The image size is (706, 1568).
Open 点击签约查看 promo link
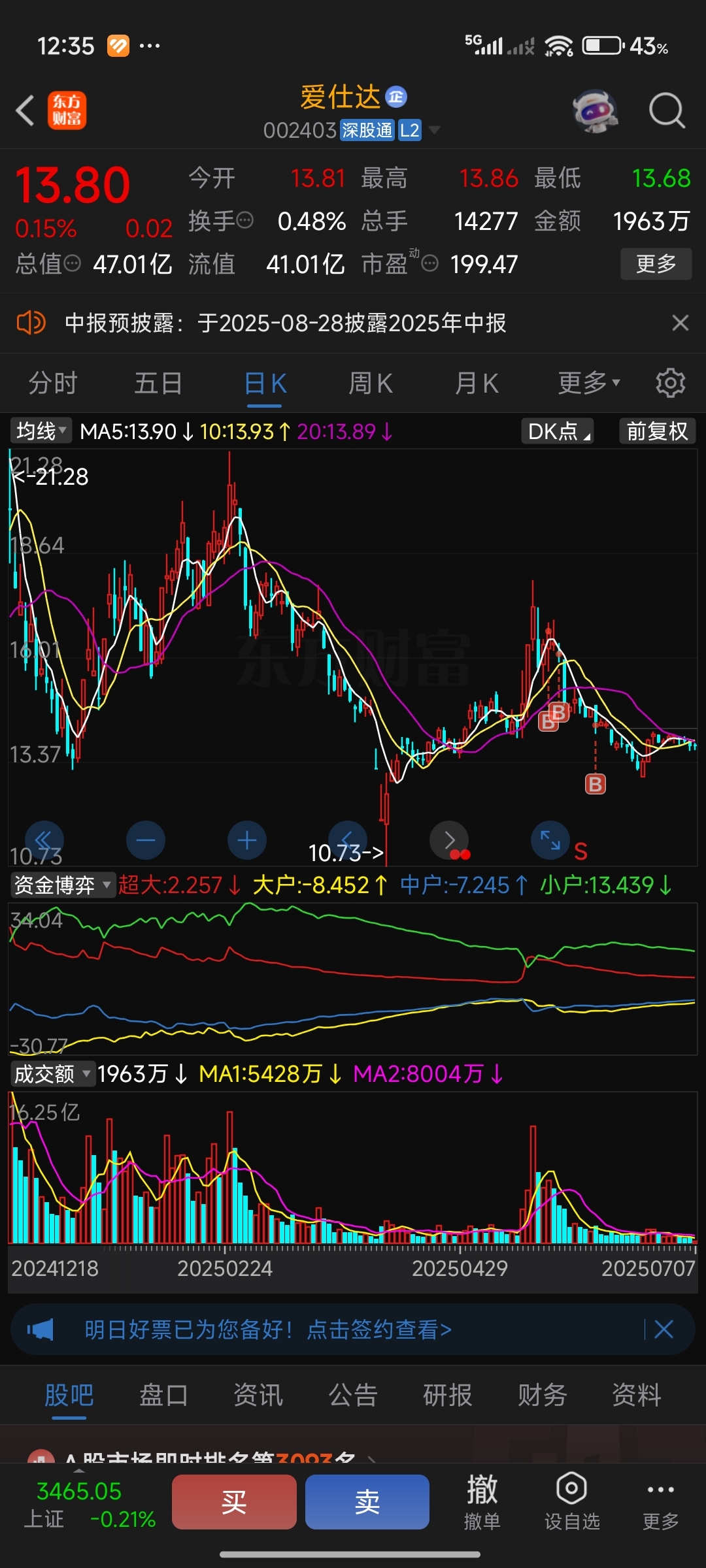(379, 1329)
